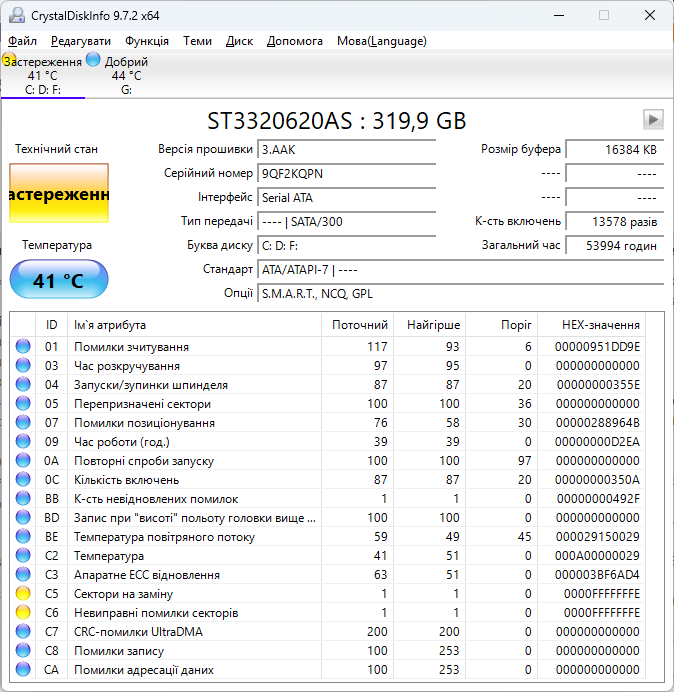The image size is (674, 692).
Task: Click status icon for attribute CA row
Action: tap(23, 669)
